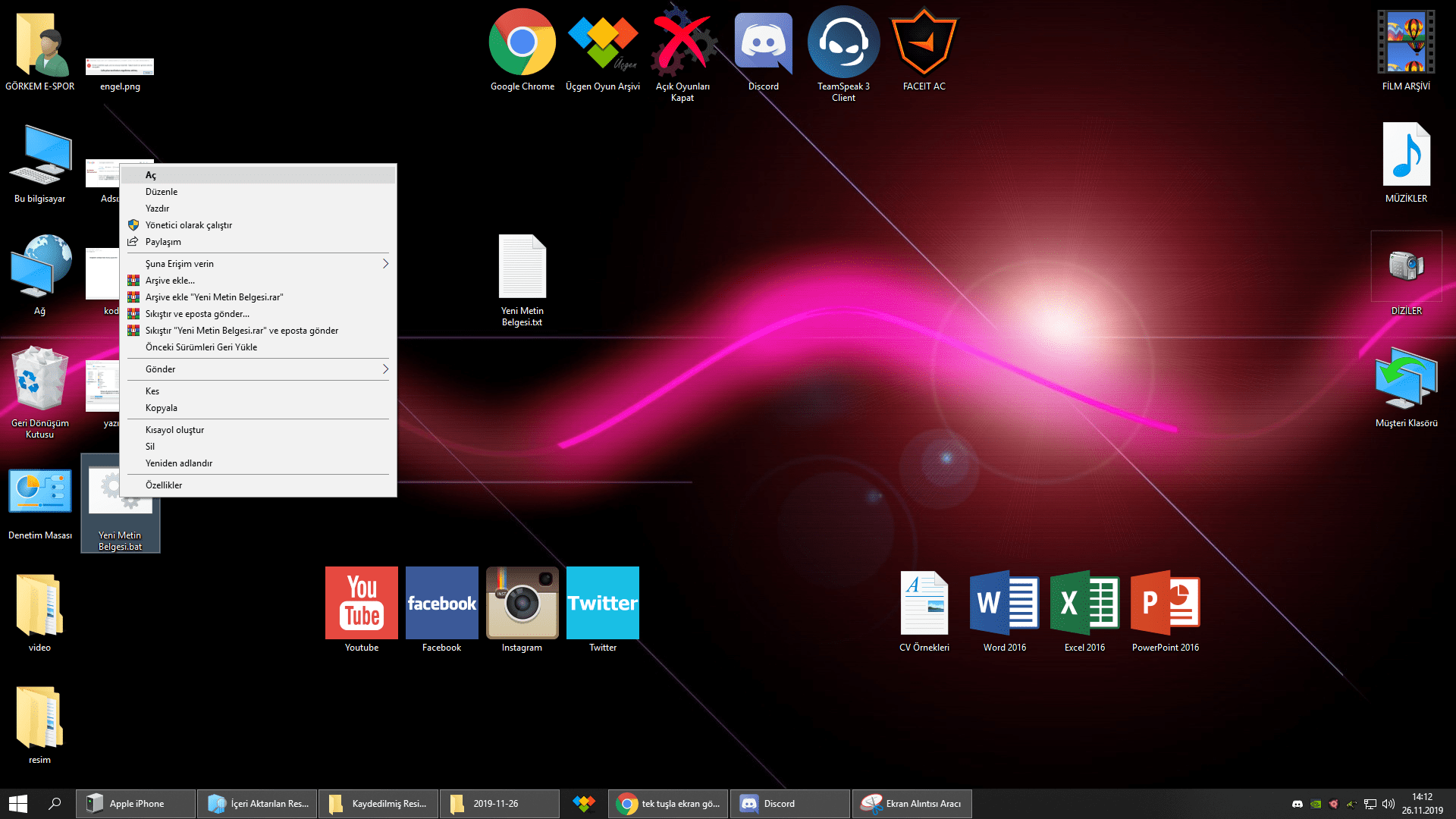The width and height of the screenshot is (1456, 819).
Task: Launch PowerPoint 2016 from desktop
Action: [x=1165, y=611]
